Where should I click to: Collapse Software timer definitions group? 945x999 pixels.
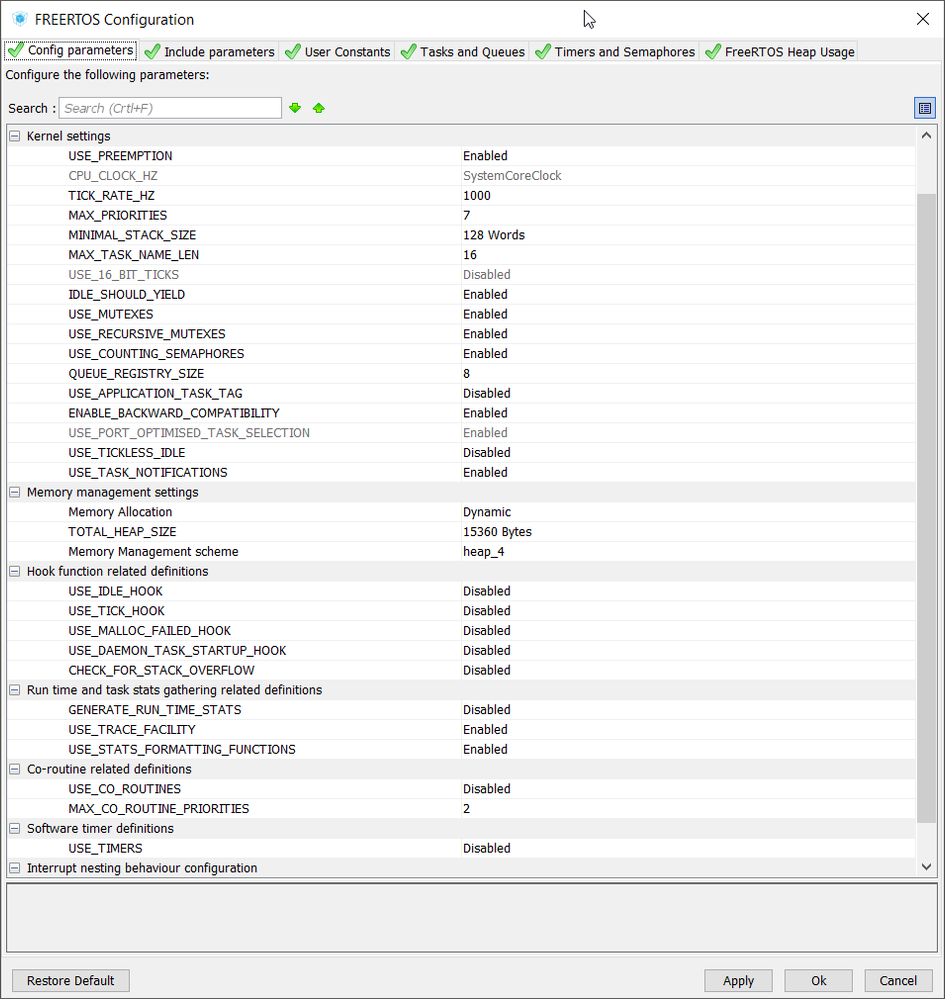15,828
